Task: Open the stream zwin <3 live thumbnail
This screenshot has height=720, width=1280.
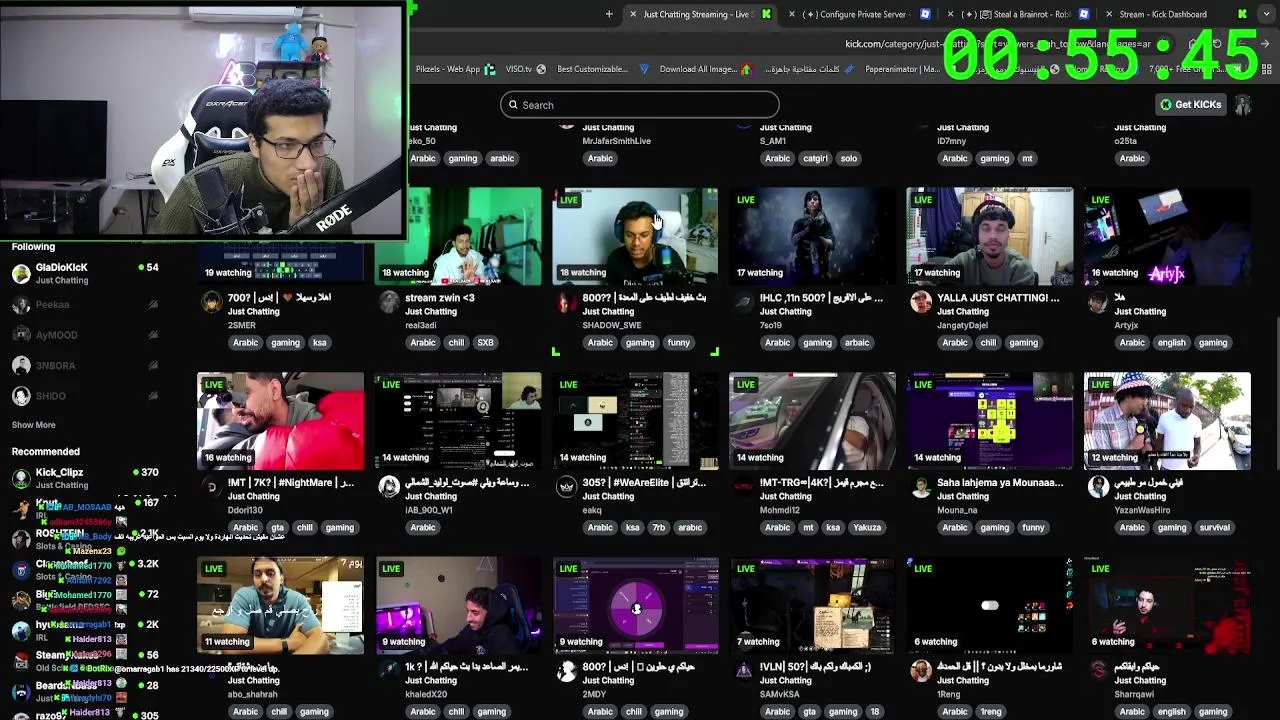Action: click(458, 236)
